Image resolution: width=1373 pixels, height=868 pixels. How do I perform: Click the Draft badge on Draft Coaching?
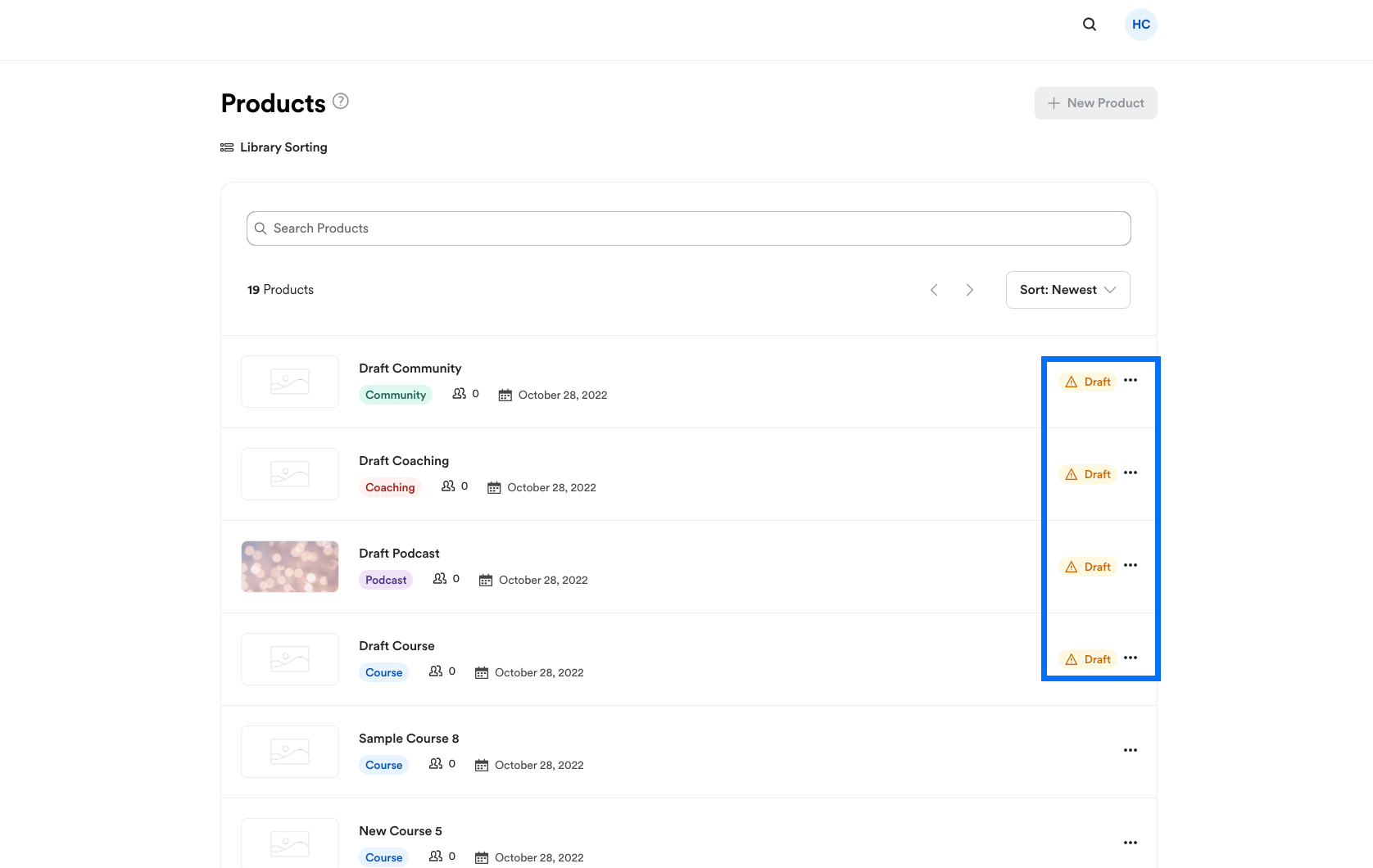1089,474
